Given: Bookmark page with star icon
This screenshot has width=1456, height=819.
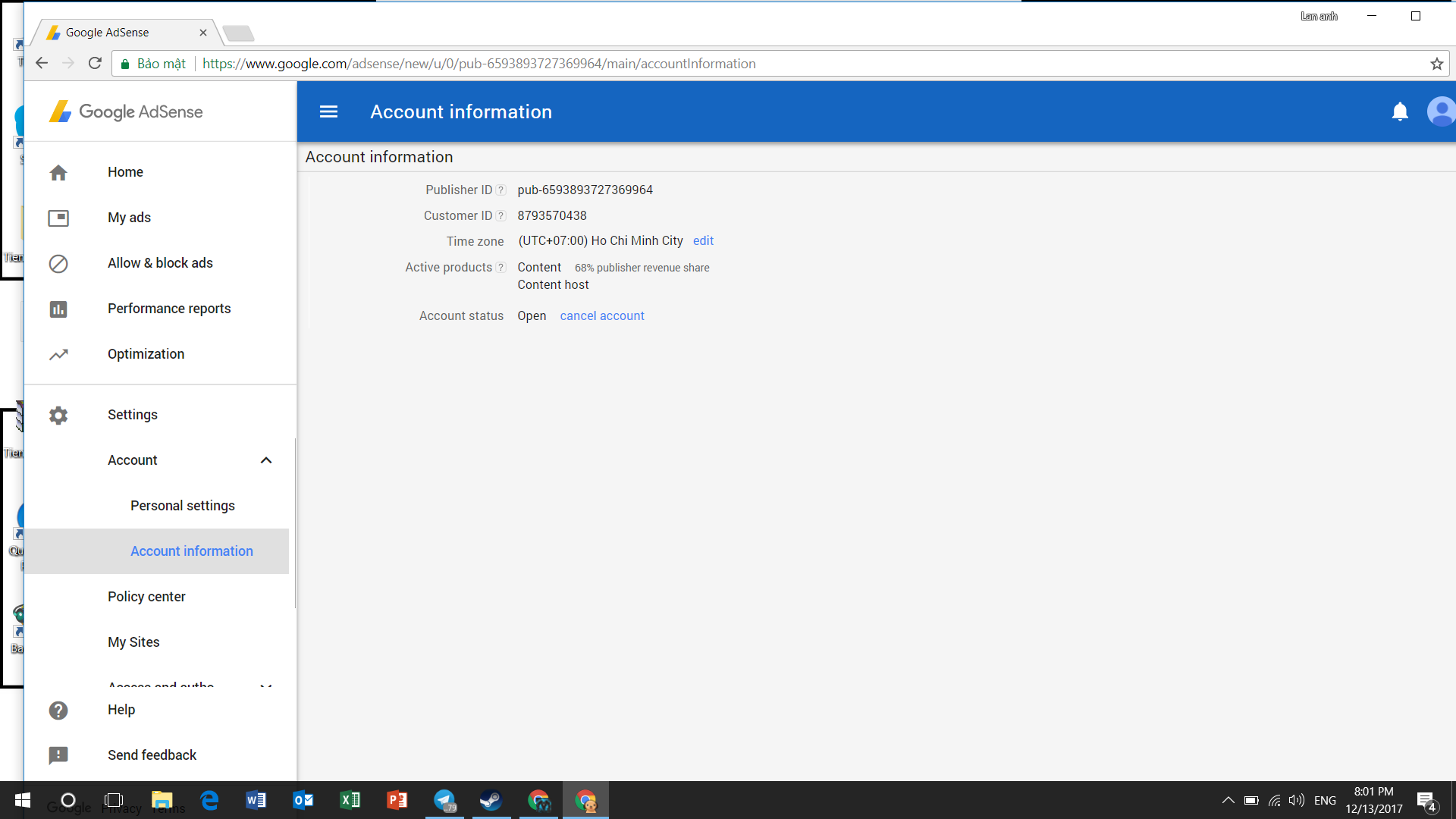Looking at the screenshot, I should pos(1436,64).
